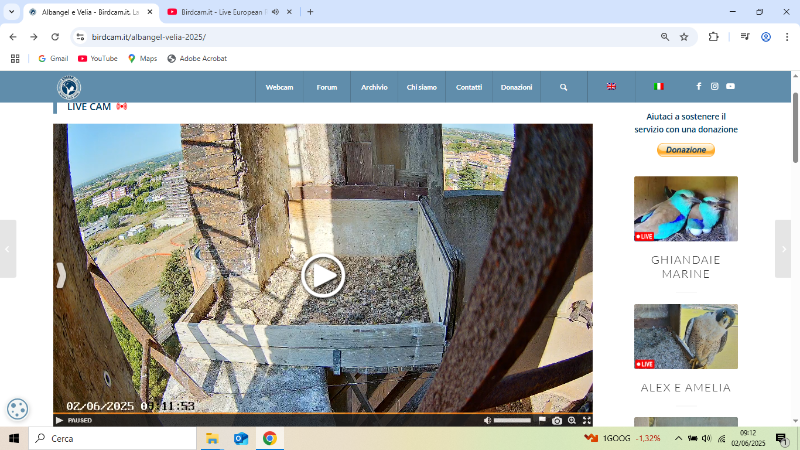Viewport: 800px width, 450px height.
Task: Open the apps grid in bookmarks bar
Action: (15, 59)
